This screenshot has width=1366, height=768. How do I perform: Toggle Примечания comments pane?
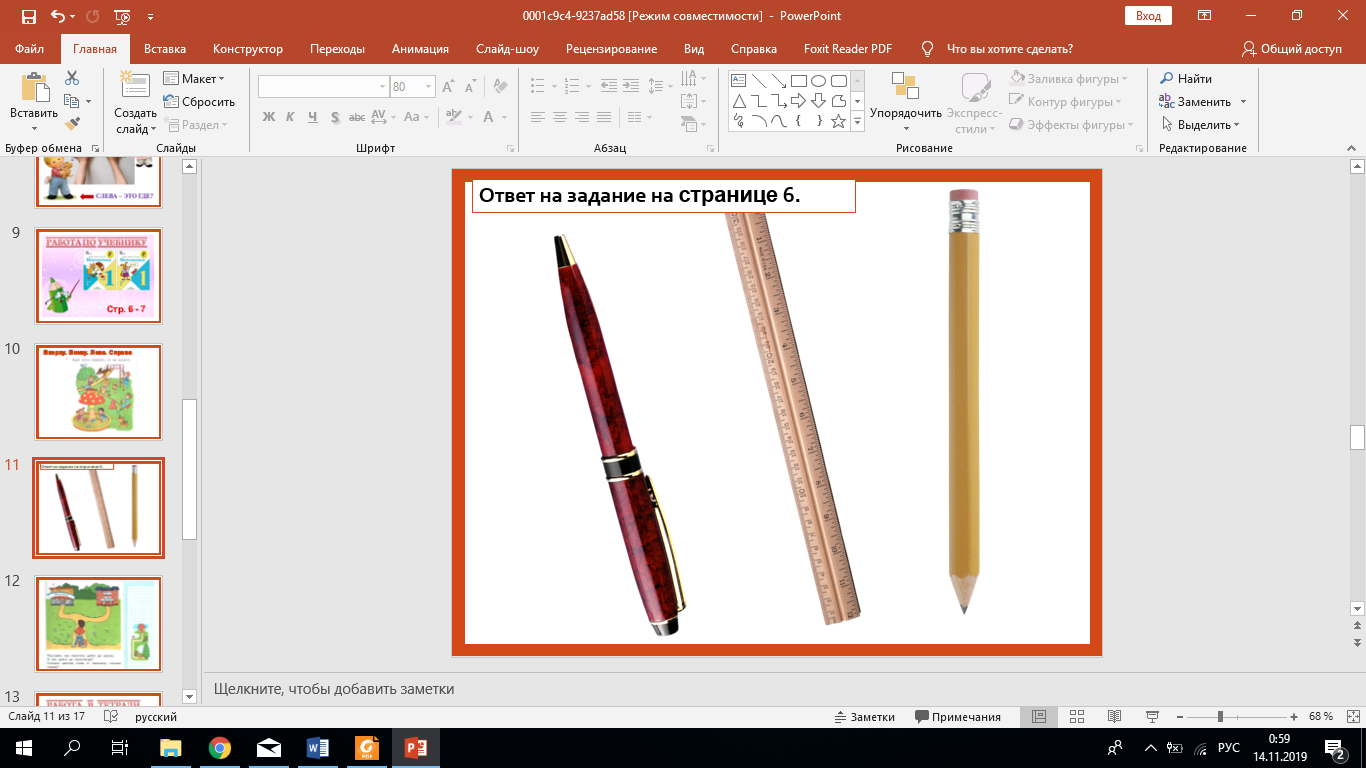[x=958, y=717]
